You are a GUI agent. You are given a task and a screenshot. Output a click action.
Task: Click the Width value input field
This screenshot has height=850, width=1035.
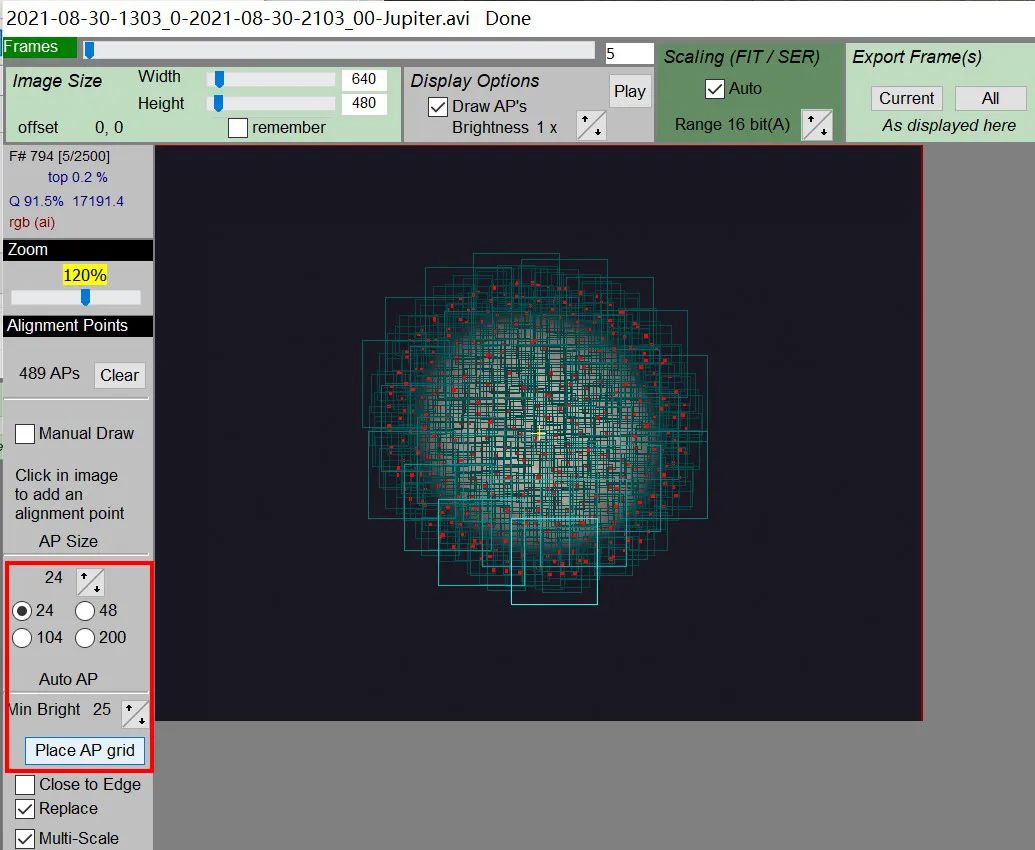[x=364, y=79]
